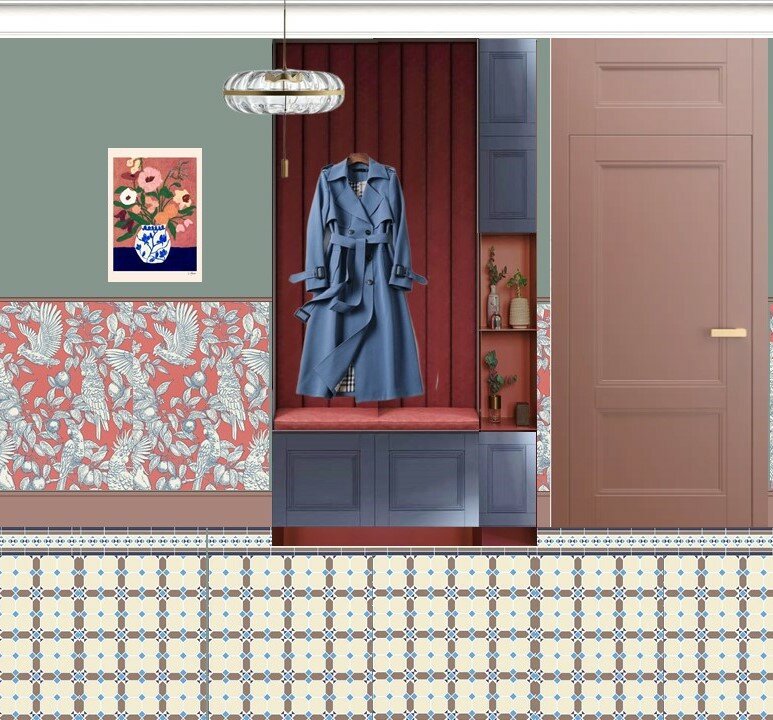Click the small dark frame on lower shelf
773x720 pixels.
[522, 413]
